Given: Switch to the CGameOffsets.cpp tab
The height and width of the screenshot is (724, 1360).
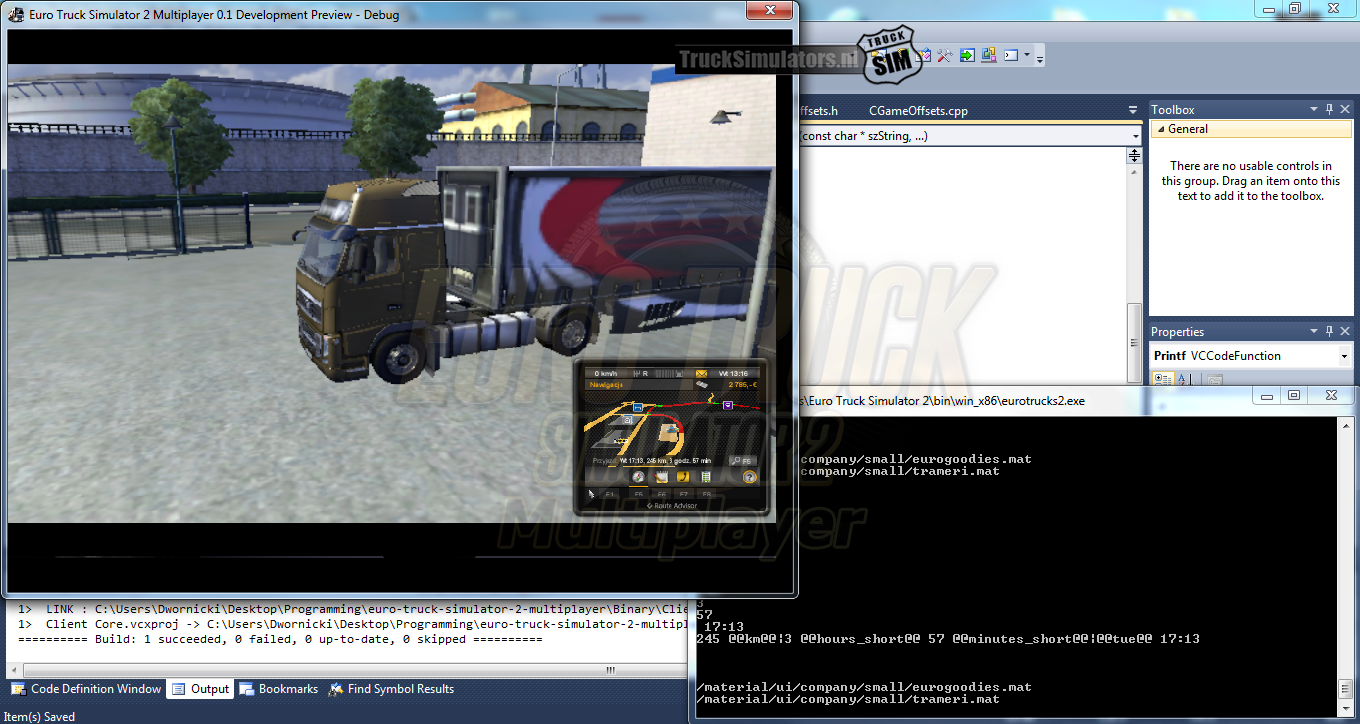Looking at the screenshot, I should [x=918, y=111].
